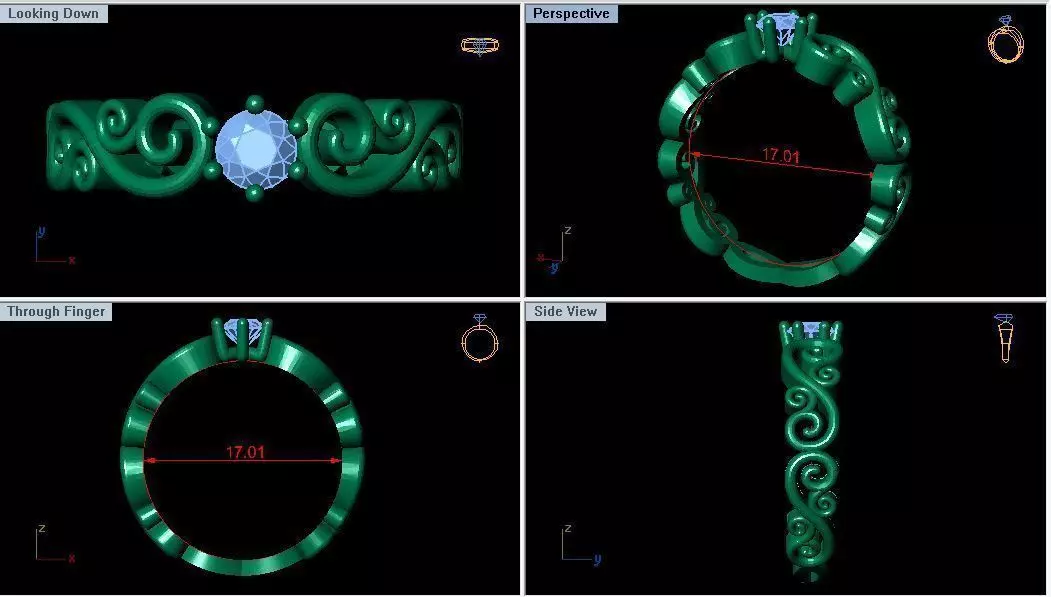Select the bottom prong below the gemstone in Looking Down view

(x=254, y=194)
